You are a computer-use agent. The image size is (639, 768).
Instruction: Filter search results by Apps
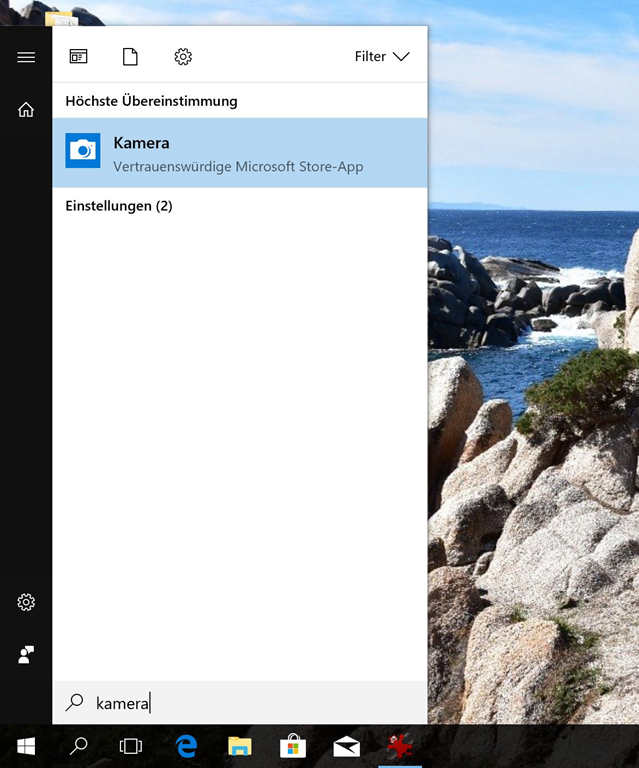pyautogui.click(x=79, y=57)
